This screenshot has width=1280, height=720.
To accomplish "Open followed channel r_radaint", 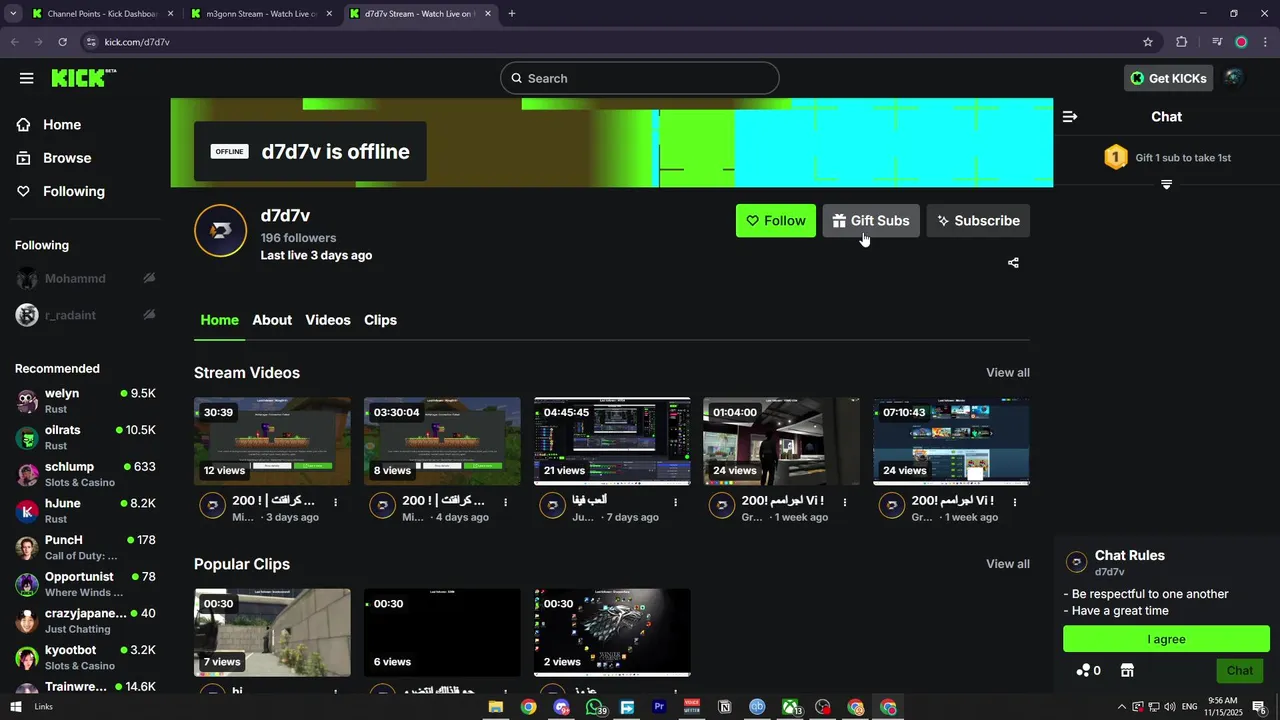I will coord(86,315).
